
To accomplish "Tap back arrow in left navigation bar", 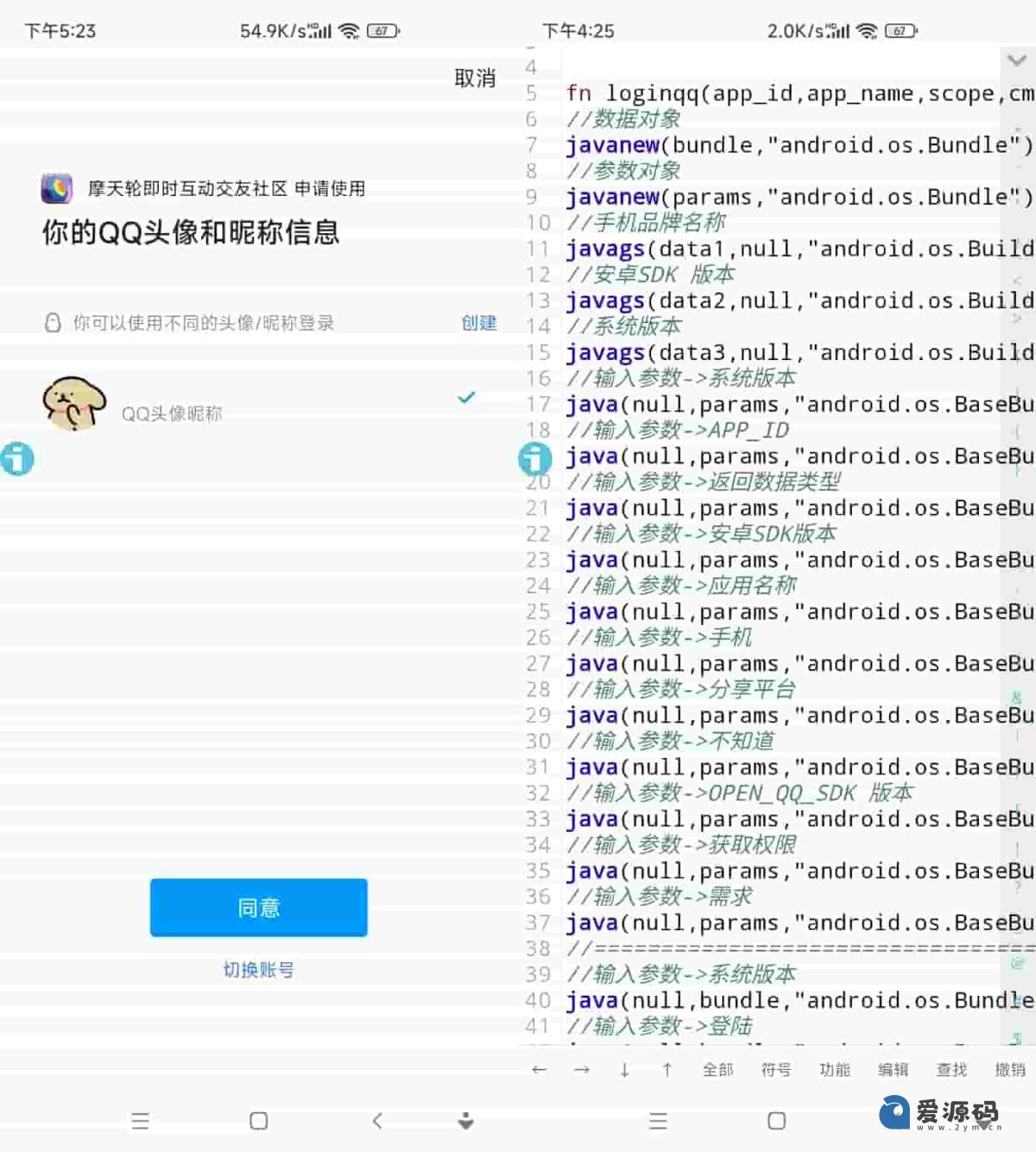I will tap(377, 1121).
